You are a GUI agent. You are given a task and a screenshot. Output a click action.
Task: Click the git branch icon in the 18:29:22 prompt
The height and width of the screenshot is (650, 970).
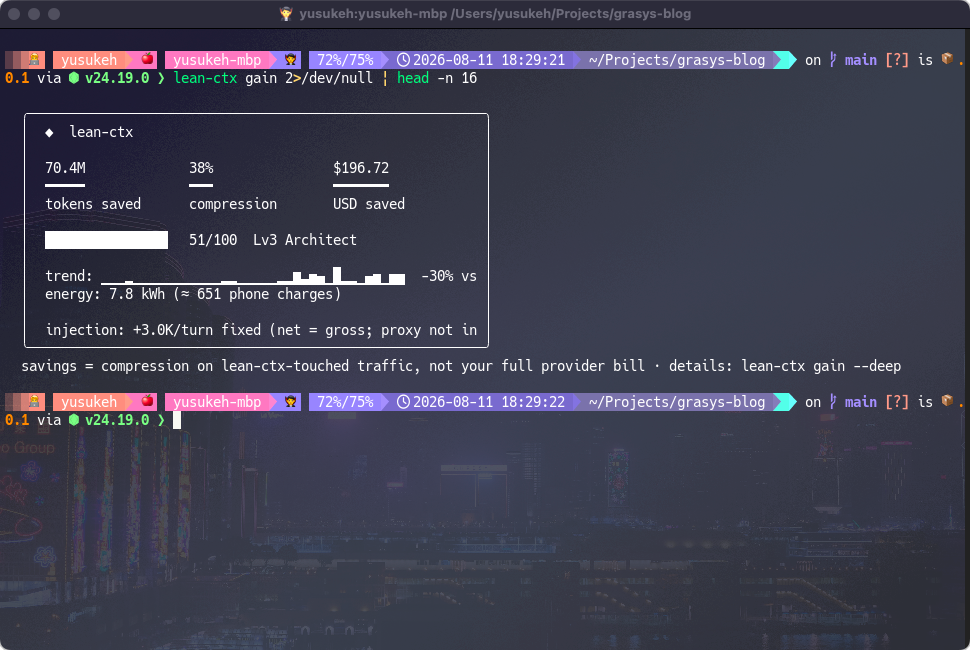tap(833, 402)
